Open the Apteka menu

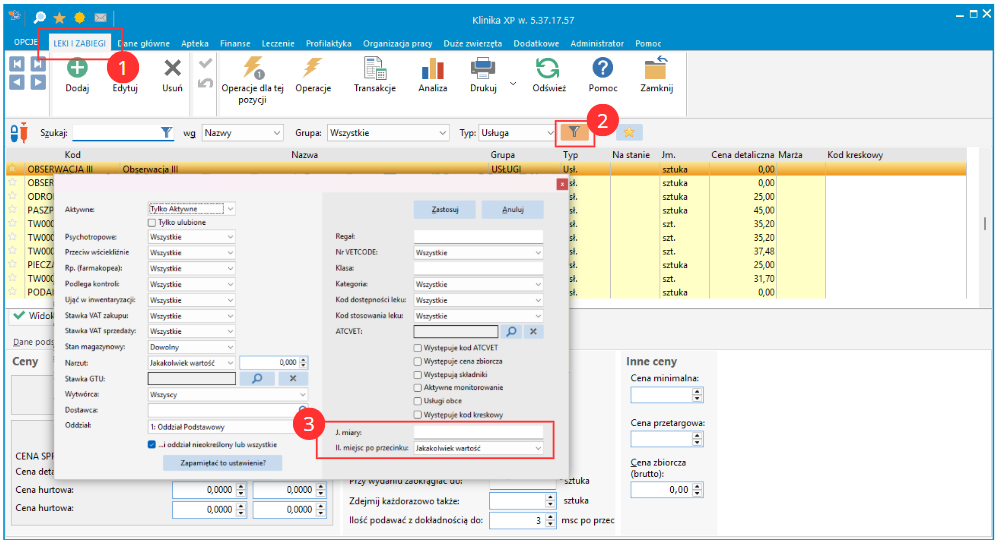click(x=195, y=44)
